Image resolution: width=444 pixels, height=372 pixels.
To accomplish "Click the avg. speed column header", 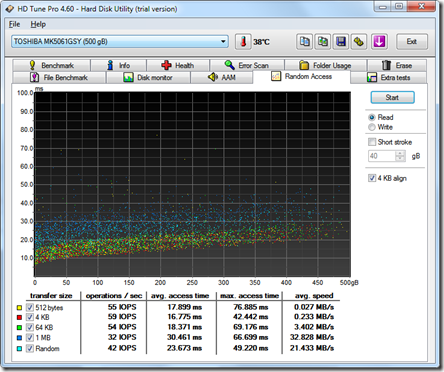I will point(314,296).
